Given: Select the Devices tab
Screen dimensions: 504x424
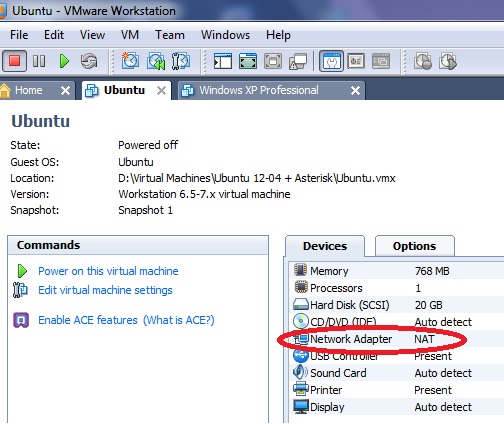Looking at the screenshot, I should tap(325, 246).
